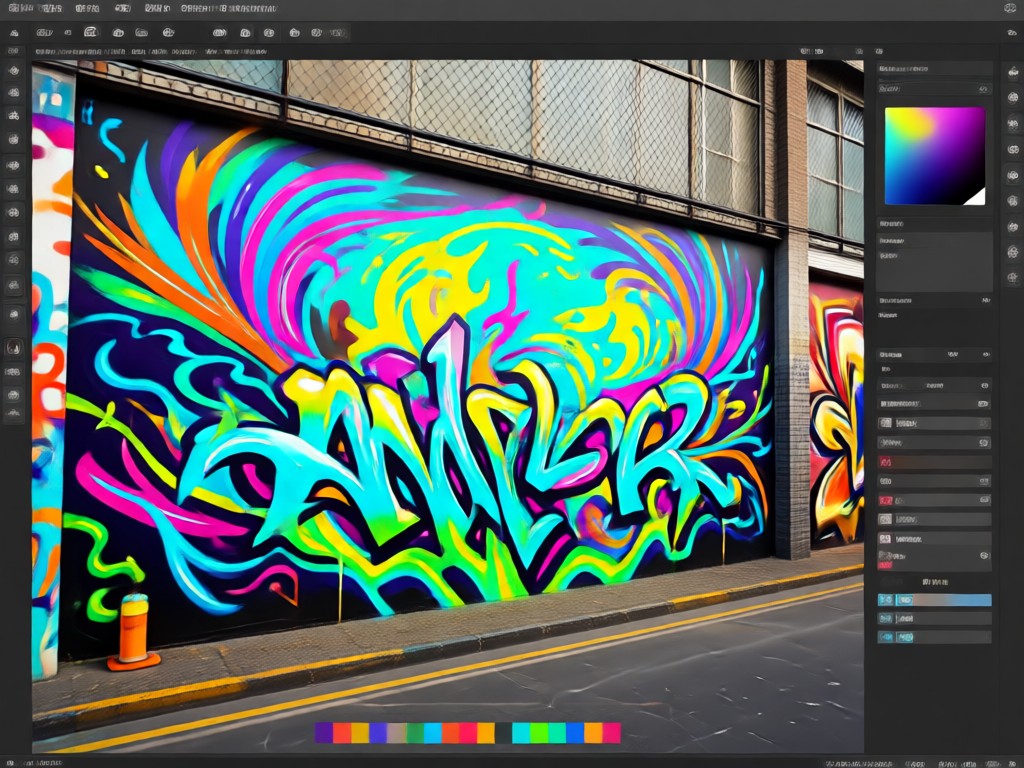Image resolution: width=1024 pixels, height=768 pixels.
Task: Click the top header of the right panel
Action: point(934,69)
